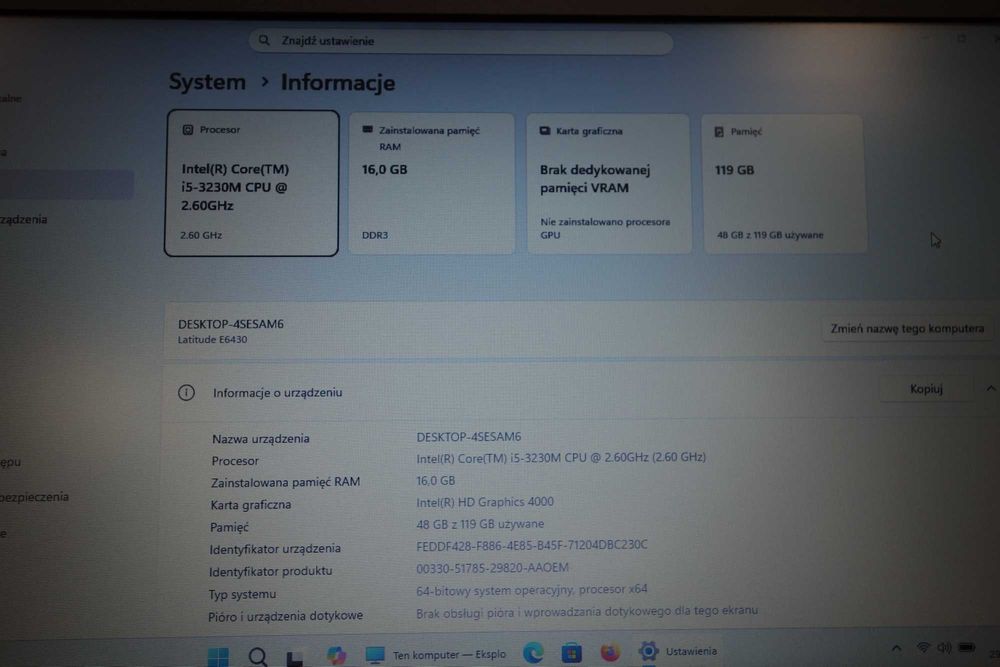Screen dimensions: 1000x667
Task: Click the Karta graficzna card icon
Action: 544,131
